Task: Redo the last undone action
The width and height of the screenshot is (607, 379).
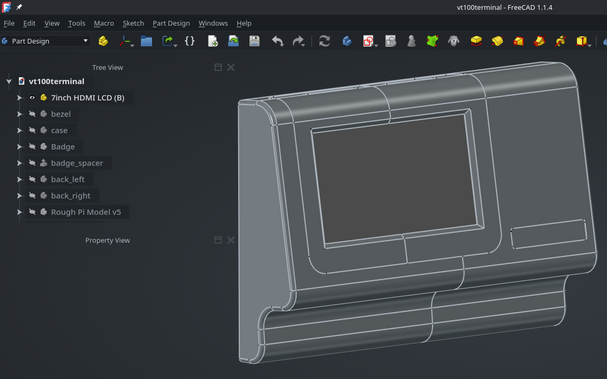Action: (x=298, y=41)
